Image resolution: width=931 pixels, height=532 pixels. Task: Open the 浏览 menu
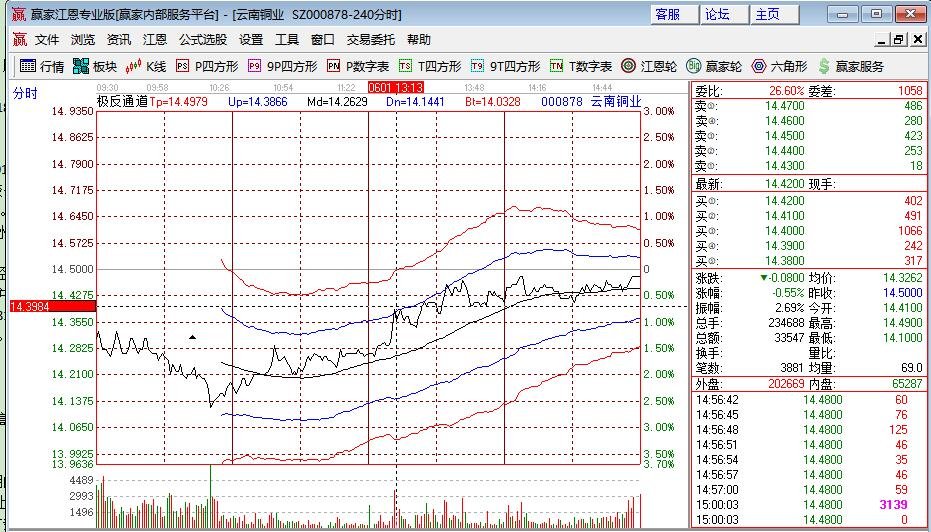pos(83,40)
